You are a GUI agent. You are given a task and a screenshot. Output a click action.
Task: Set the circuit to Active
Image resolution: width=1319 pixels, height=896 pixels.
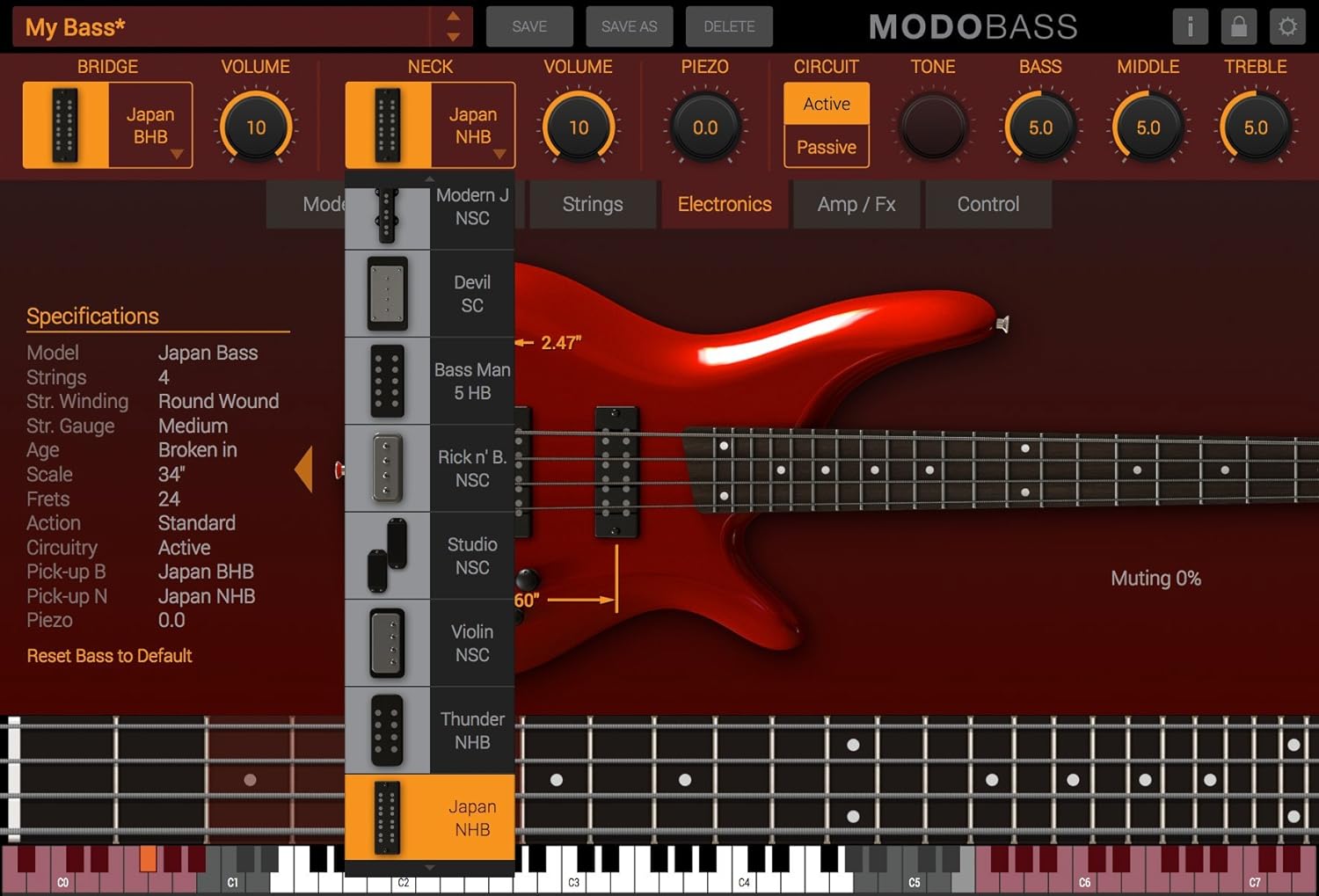coord(825,103)
